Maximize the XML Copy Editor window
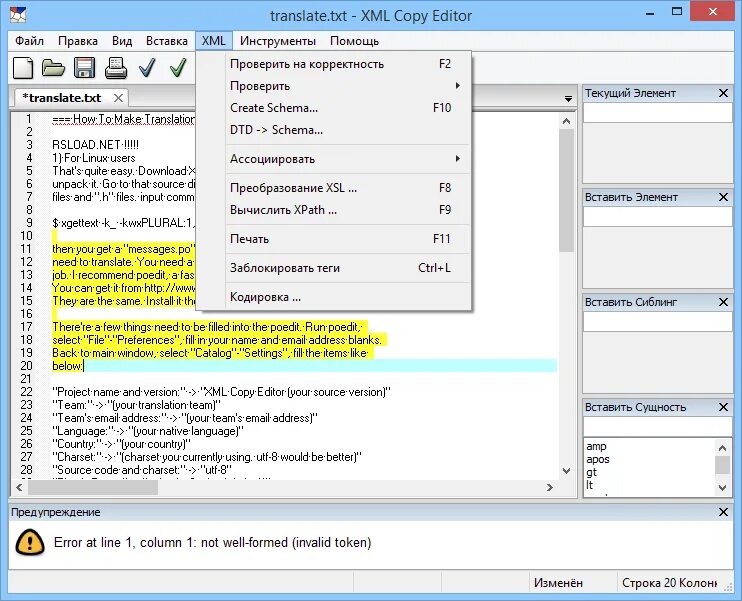The width and height of the screenshot is (742, 601). [x=677, y=13]
